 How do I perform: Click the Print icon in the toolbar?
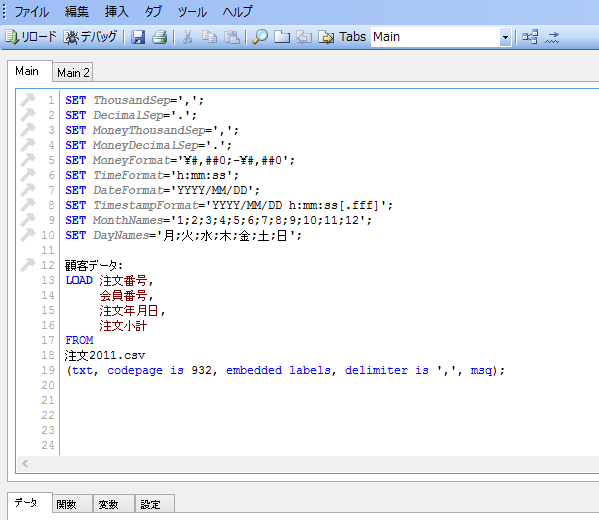(160, 37)
